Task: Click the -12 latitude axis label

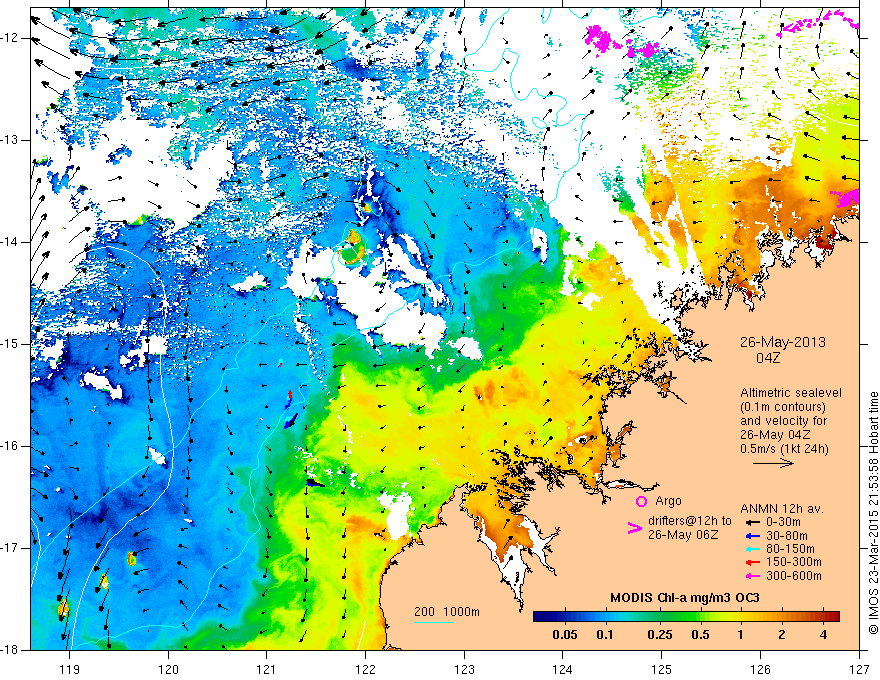Action: [10, 38]
